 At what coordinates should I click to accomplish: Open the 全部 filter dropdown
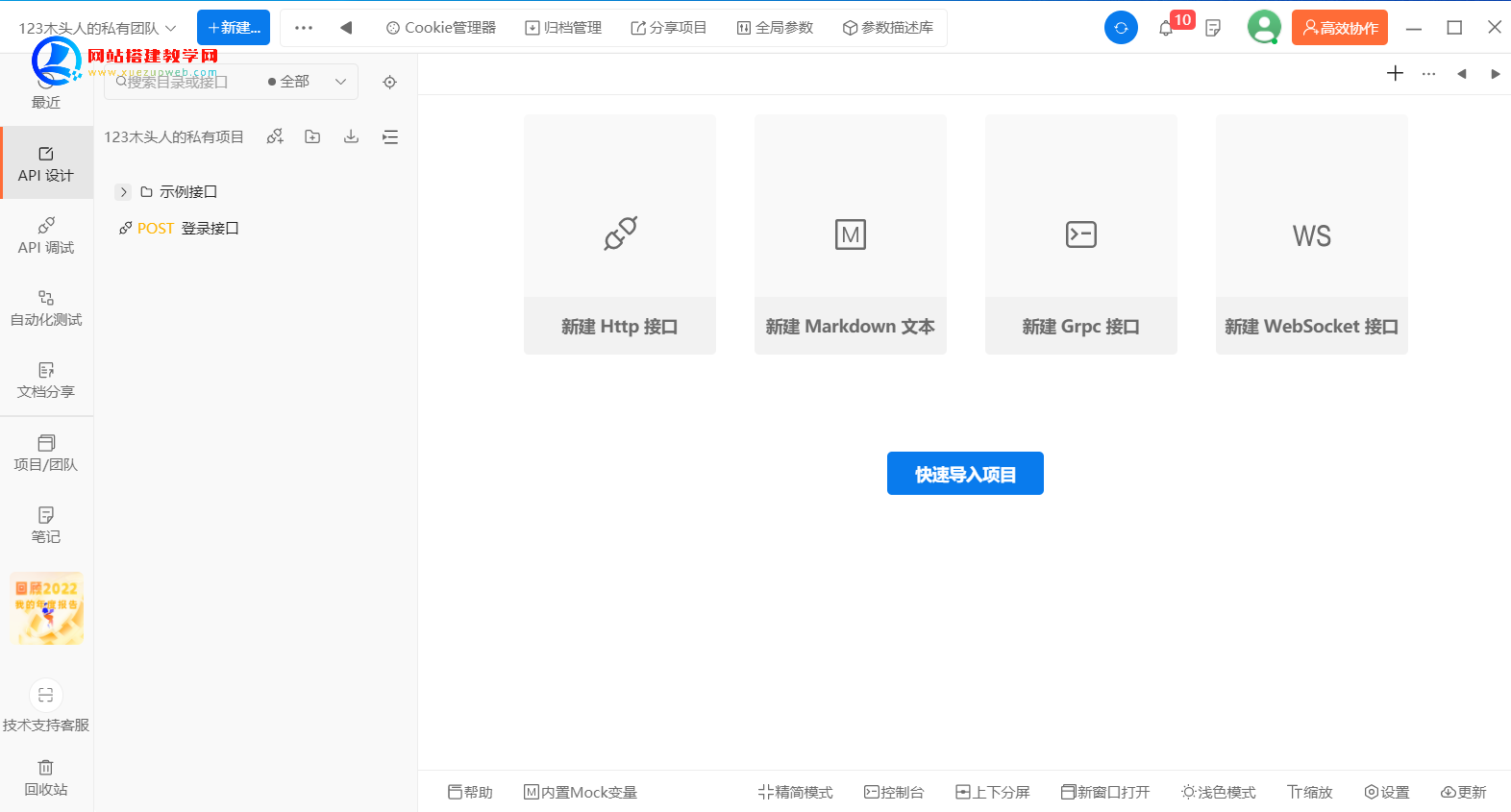307,82
